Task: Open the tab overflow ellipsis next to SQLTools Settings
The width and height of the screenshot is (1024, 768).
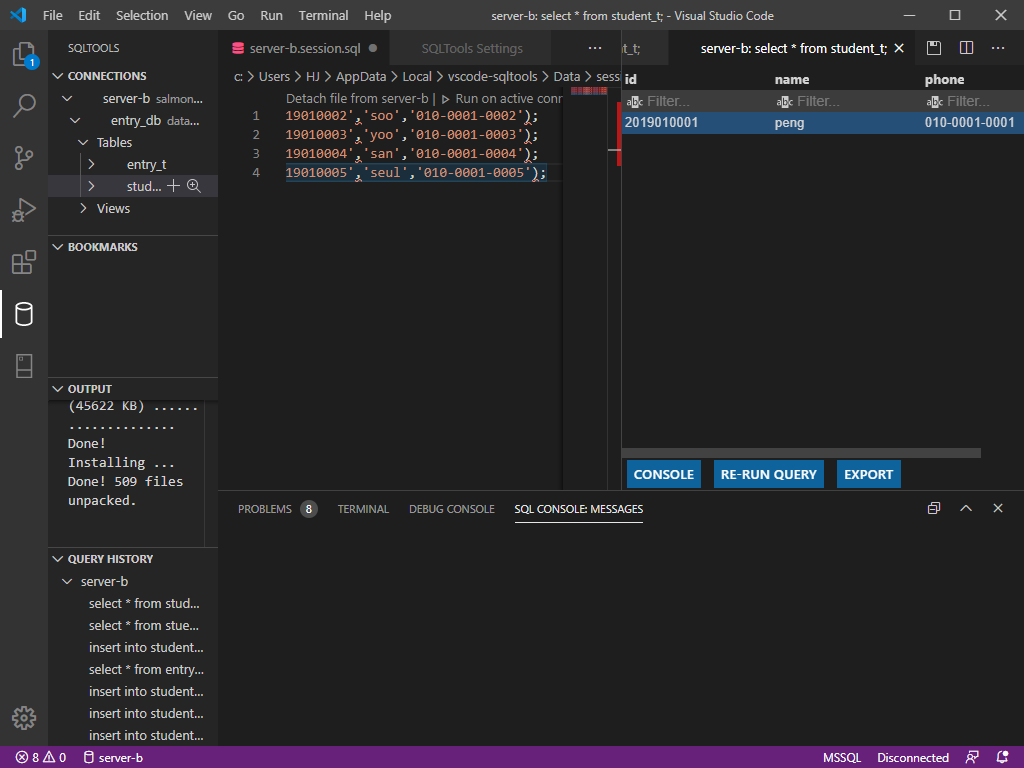Action: click(x=595, y=48)
